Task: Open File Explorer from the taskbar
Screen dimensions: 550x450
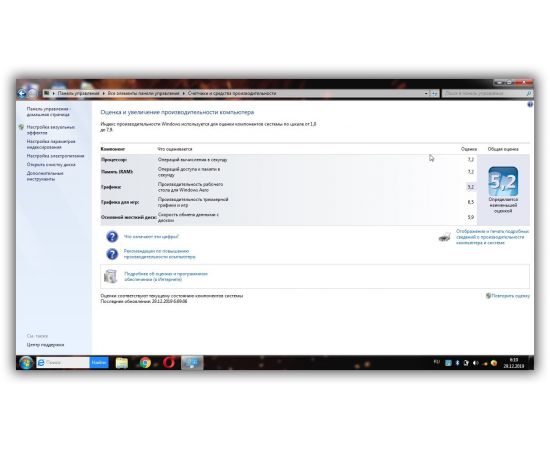Action: tap(122, 363)
